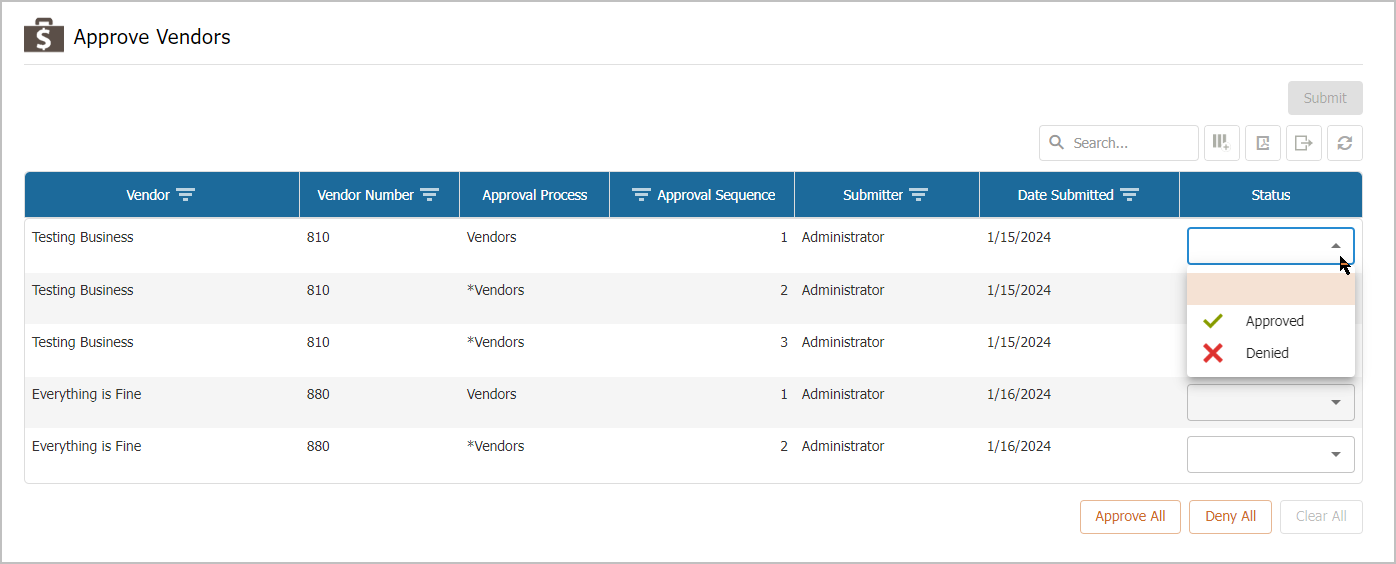Select Approved from the status list
The height and width of the screenshot is (564, 1396).
pos(1273,321)
